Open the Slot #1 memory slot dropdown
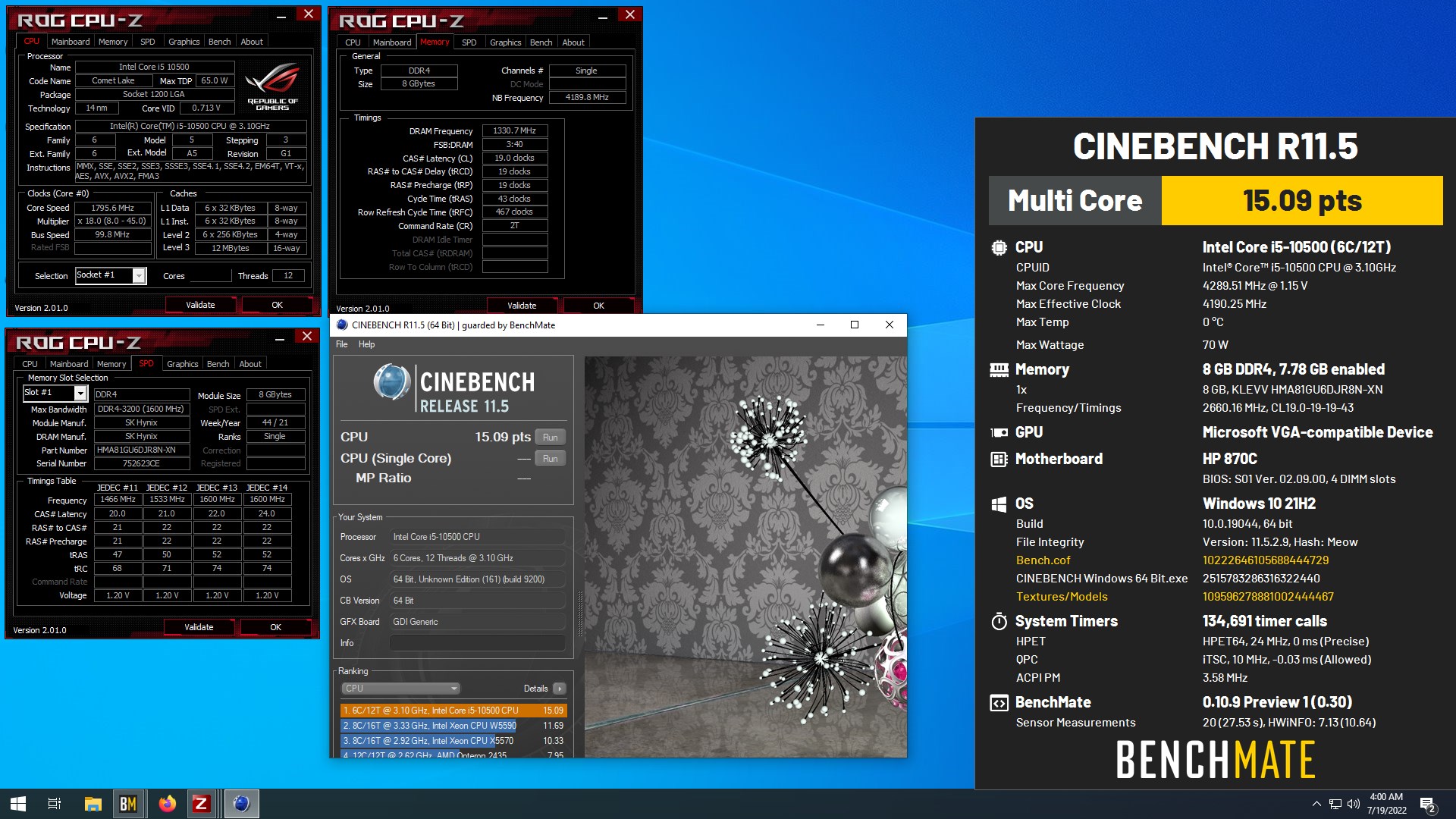Screen dimensions: 1456x819 [80, 393]
